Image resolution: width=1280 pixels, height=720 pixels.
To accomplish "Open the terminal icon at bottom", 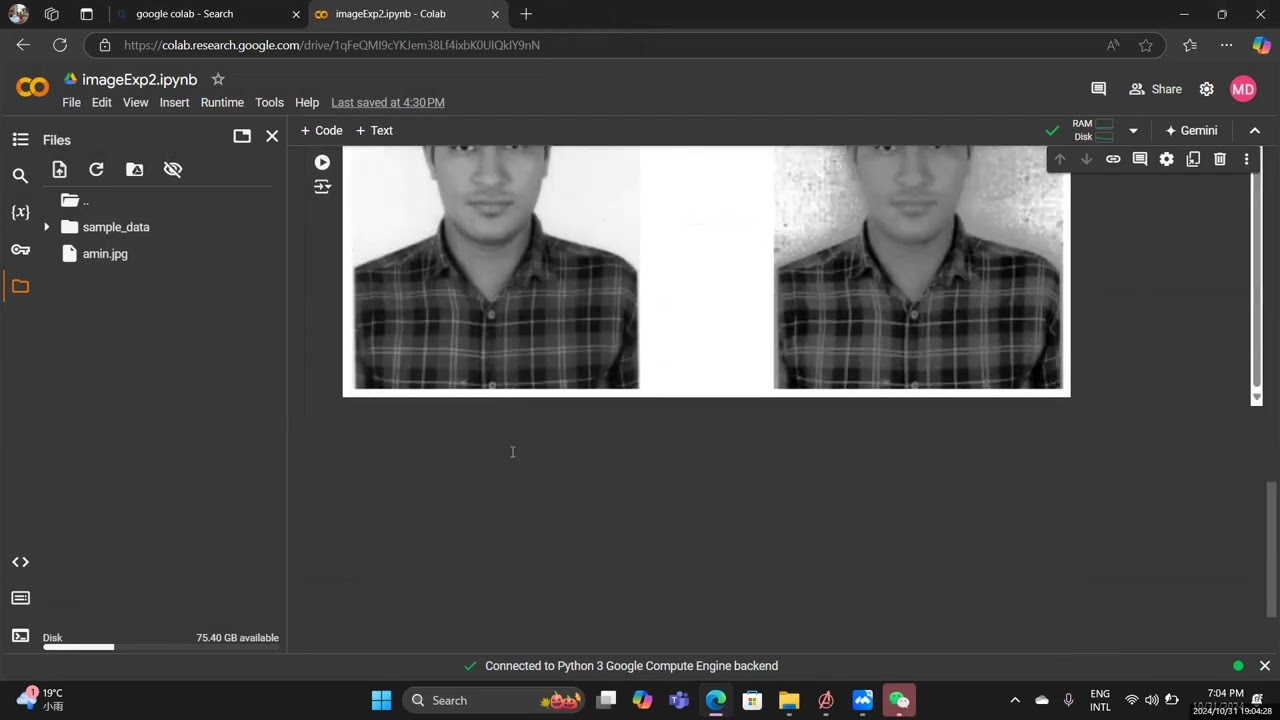I will coord(20,635).
